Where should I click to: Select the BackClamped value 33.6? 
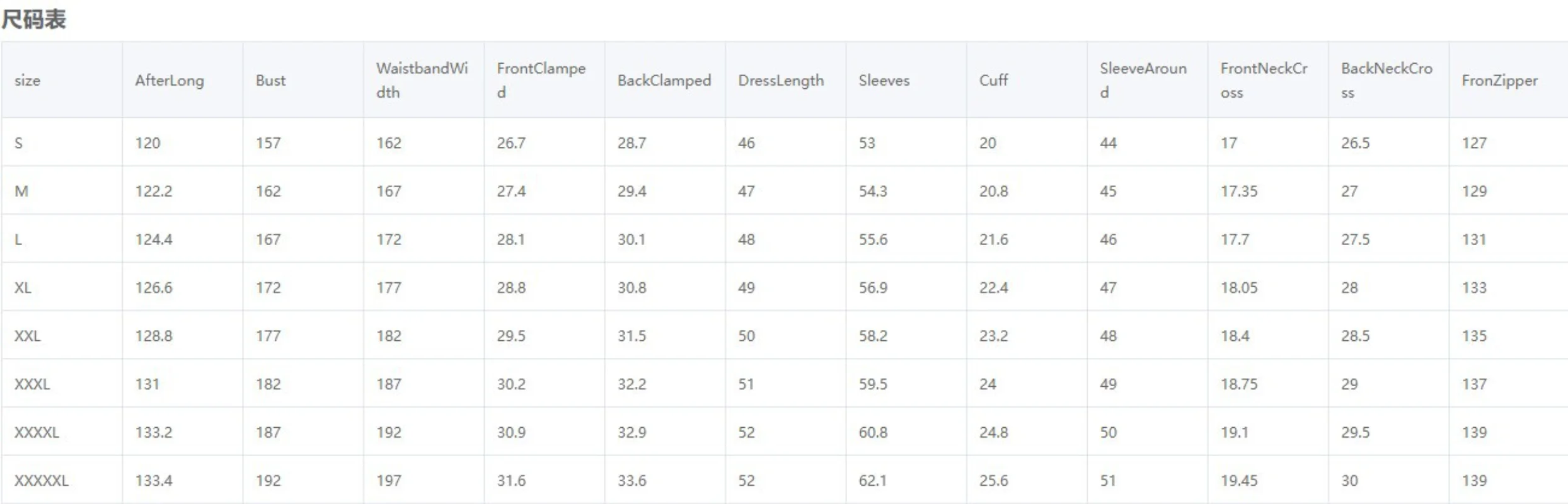[631, 481]
